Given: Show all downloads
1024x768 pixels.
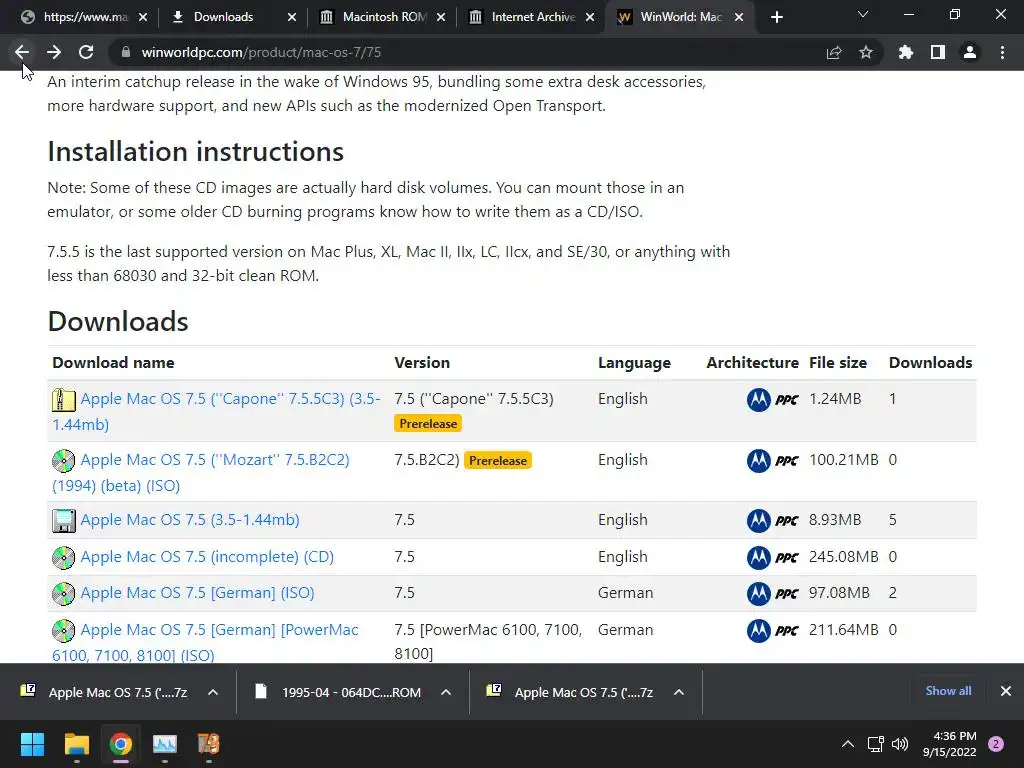Looking at the screenshot, I should 948,691.
